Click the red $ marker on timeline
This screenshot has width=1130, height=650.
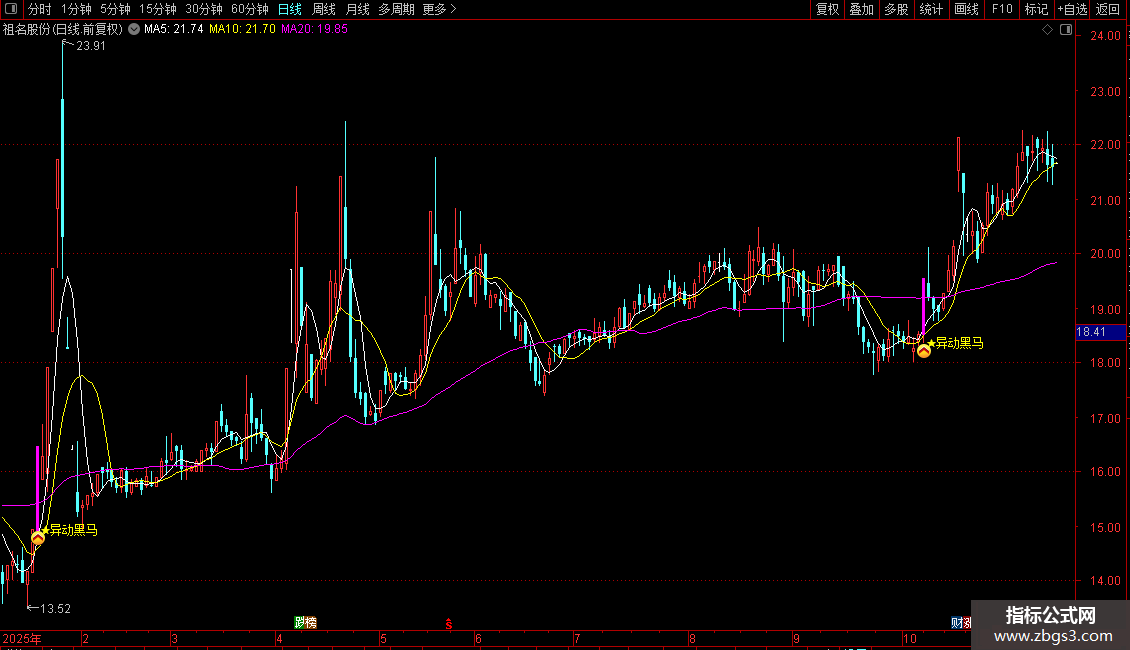pos(448,624)
